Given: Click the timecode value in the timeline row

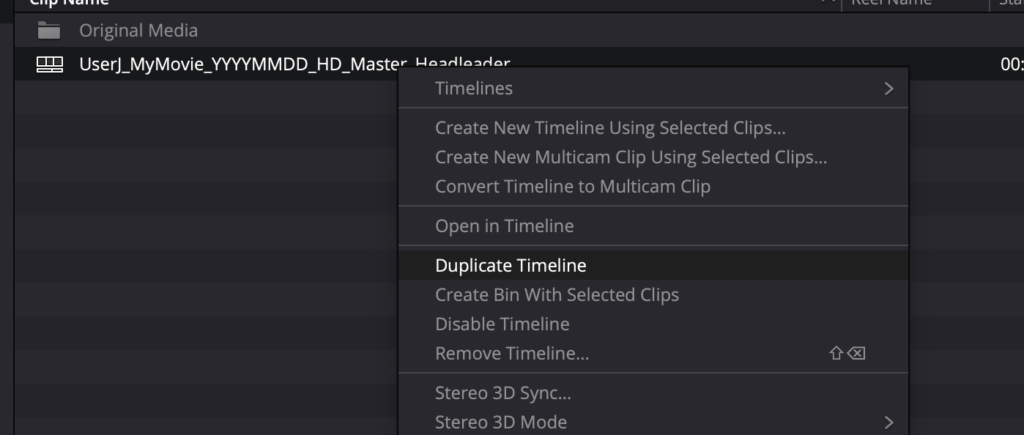Looking at the screenshot, I should click(1012, 64).
